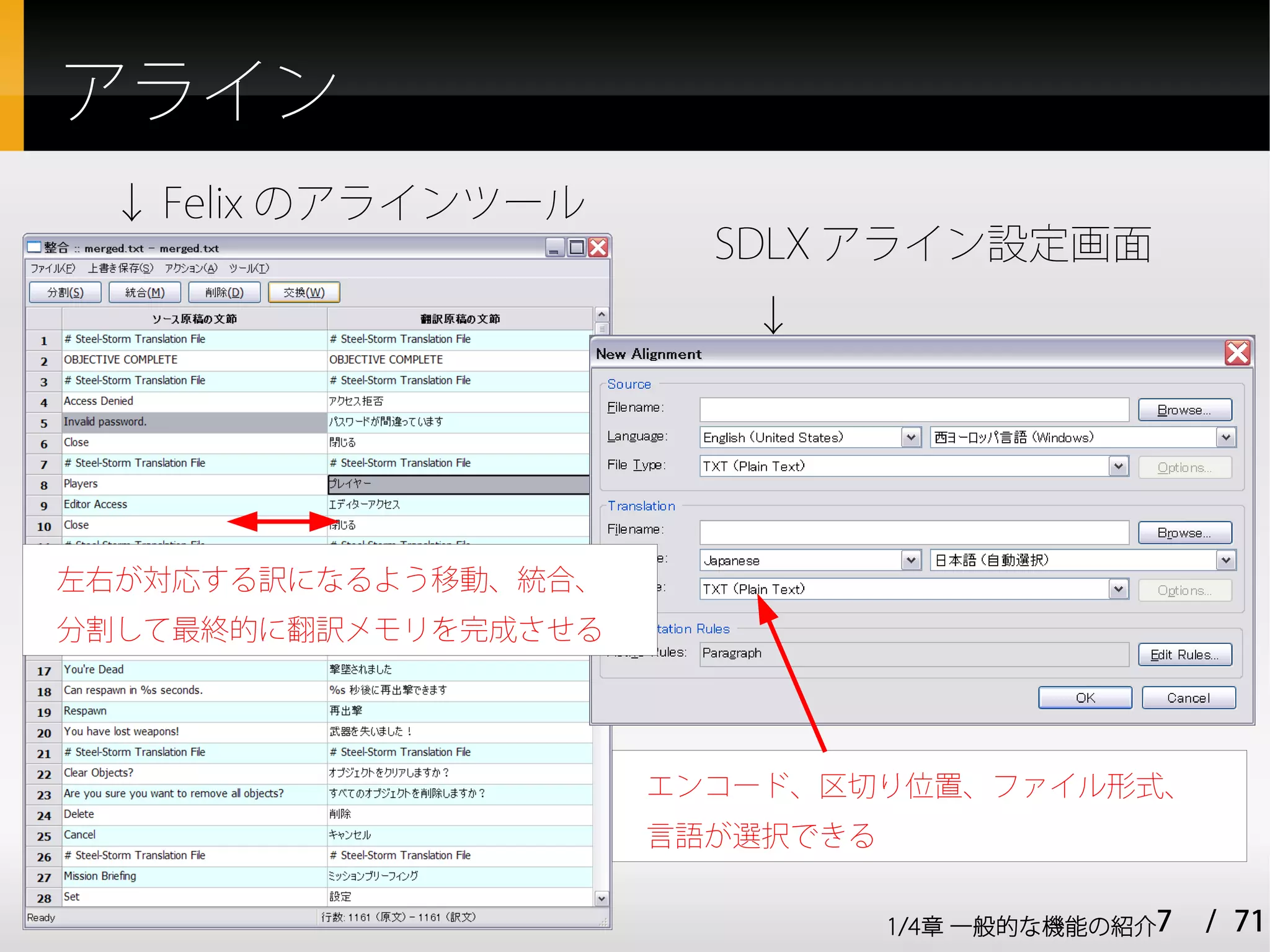Click the 削除(D) delete button

224,292
